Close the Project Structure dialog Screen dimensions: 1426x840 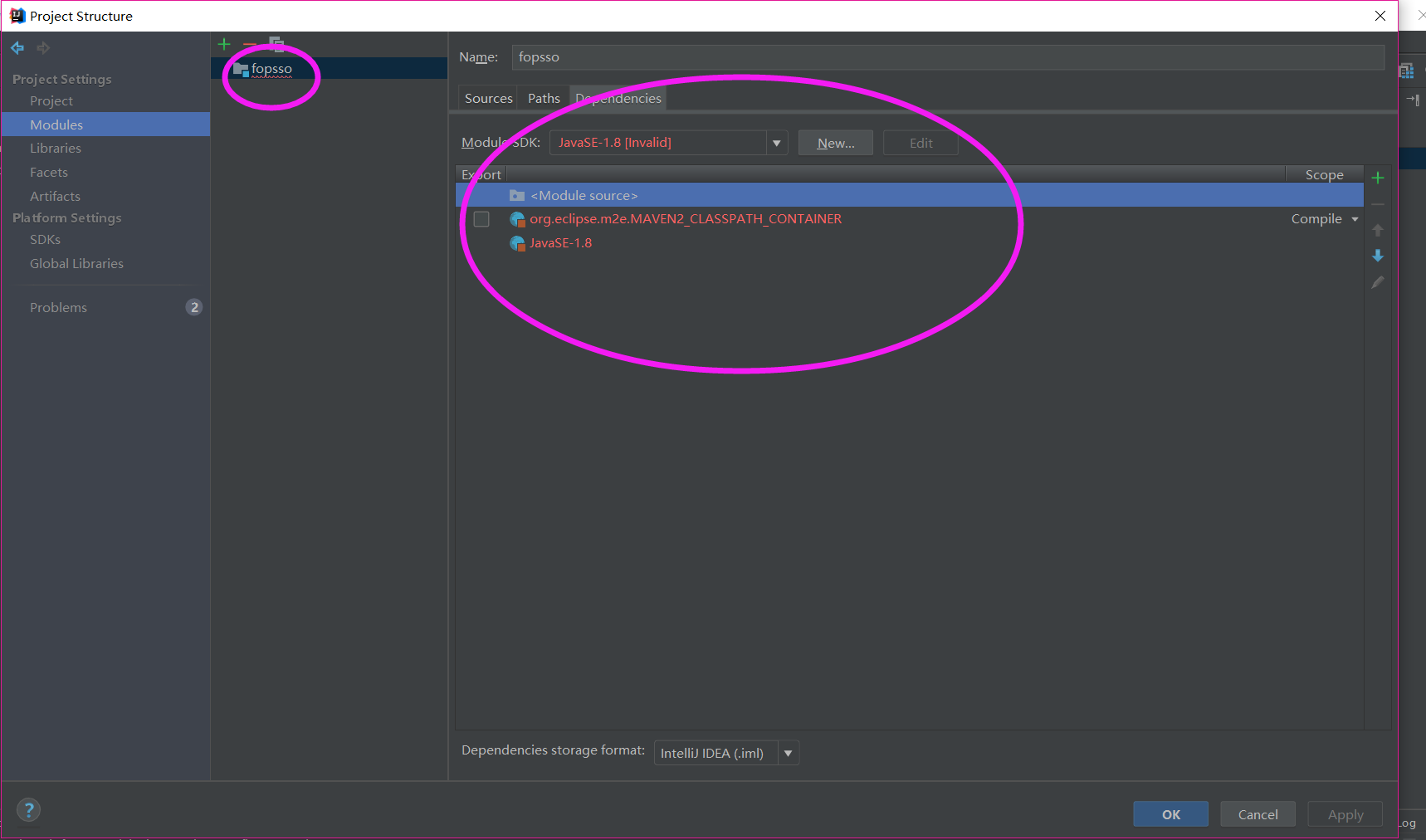pyautogui.click(x=1380, y=16)
